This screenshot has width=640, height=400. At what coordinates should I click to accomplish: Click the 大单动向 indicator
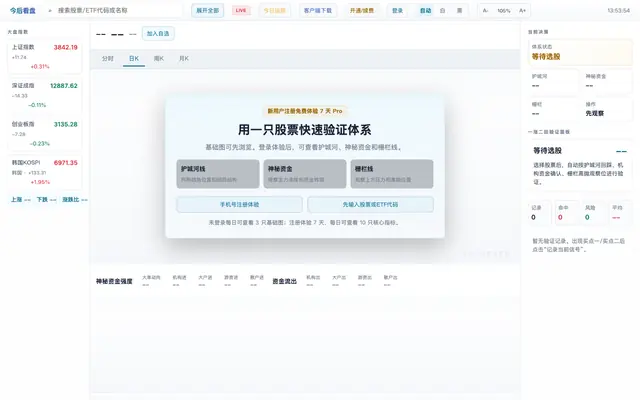151,280
